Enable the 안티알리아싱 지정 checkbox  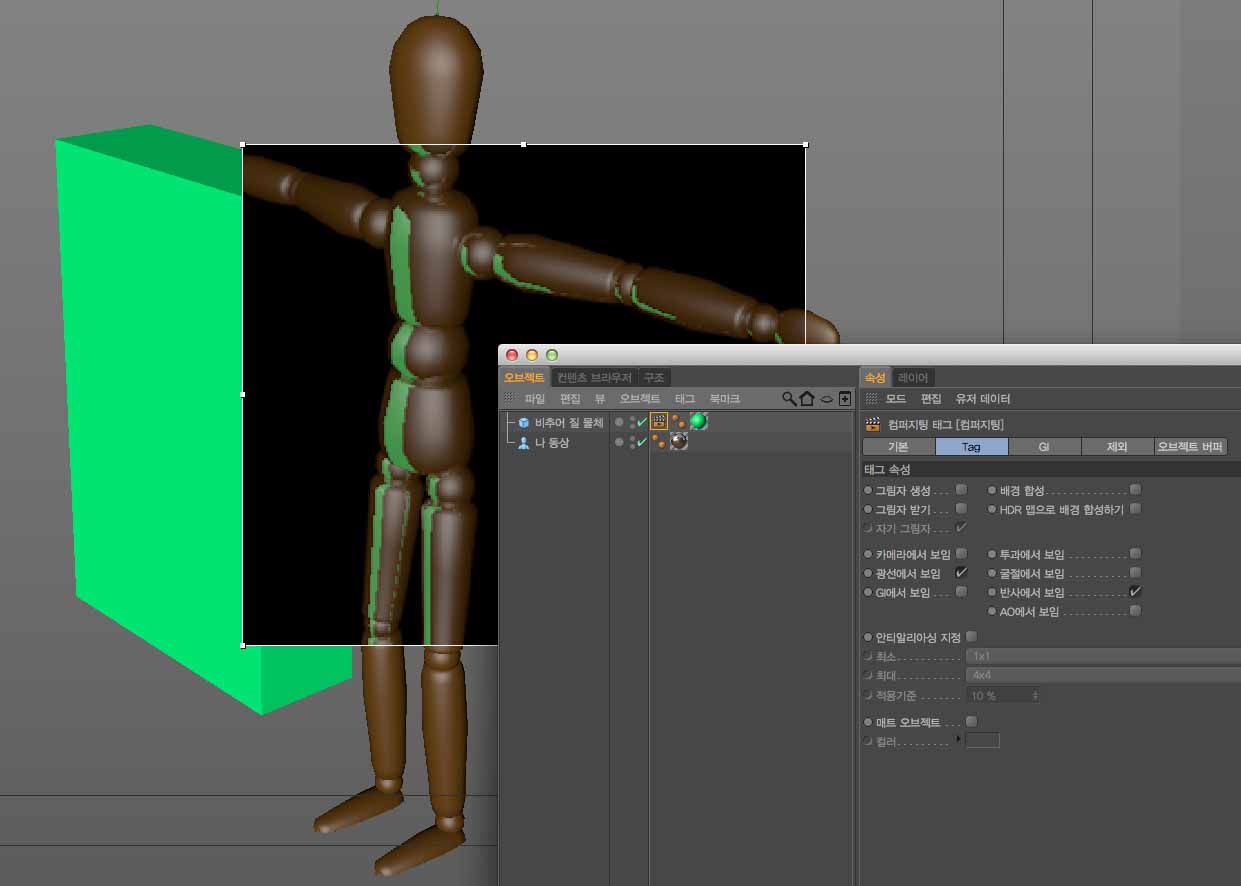(x=971, y=637)
